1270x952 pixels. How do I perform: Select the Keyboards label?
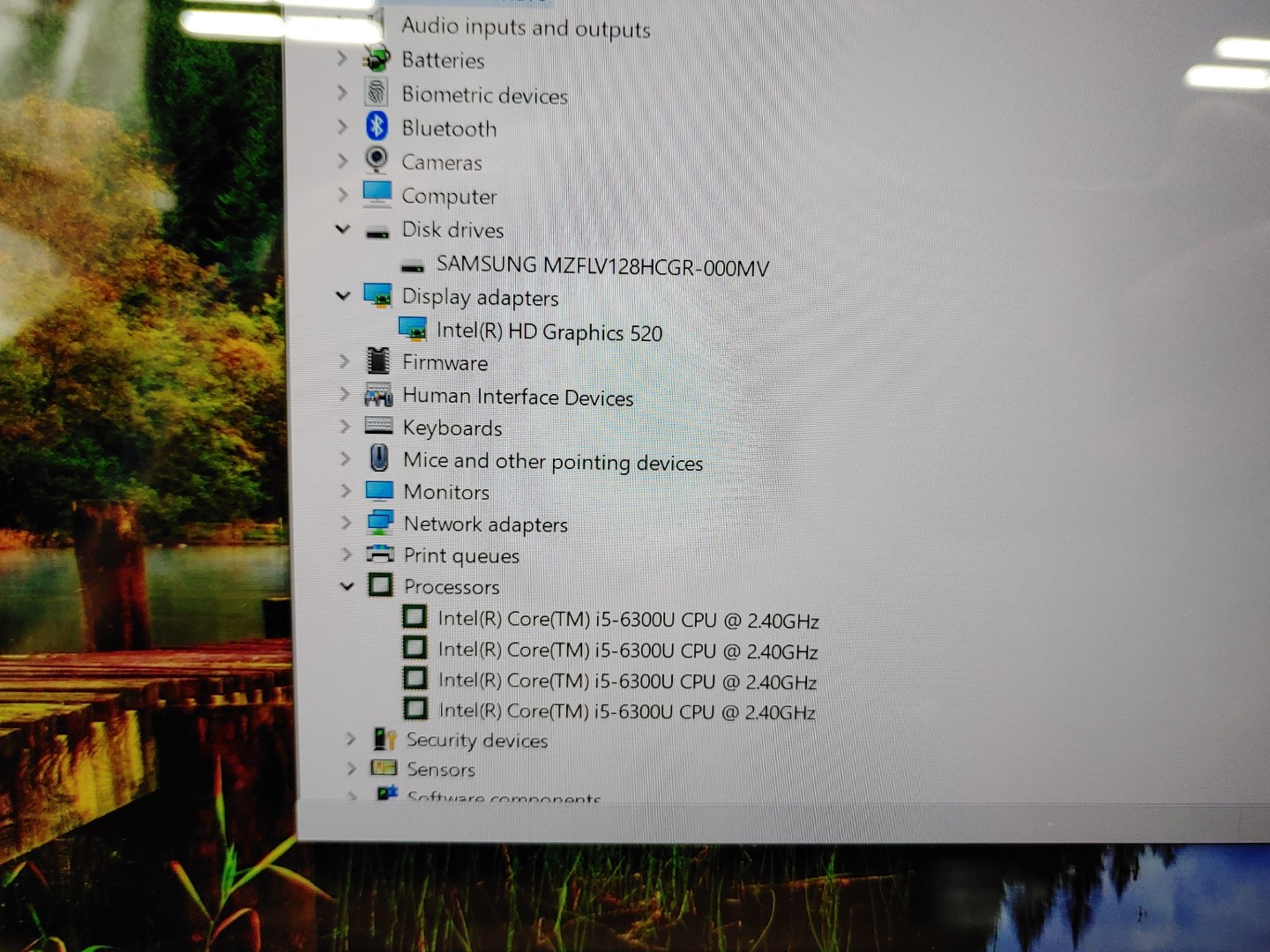point(452,428)
